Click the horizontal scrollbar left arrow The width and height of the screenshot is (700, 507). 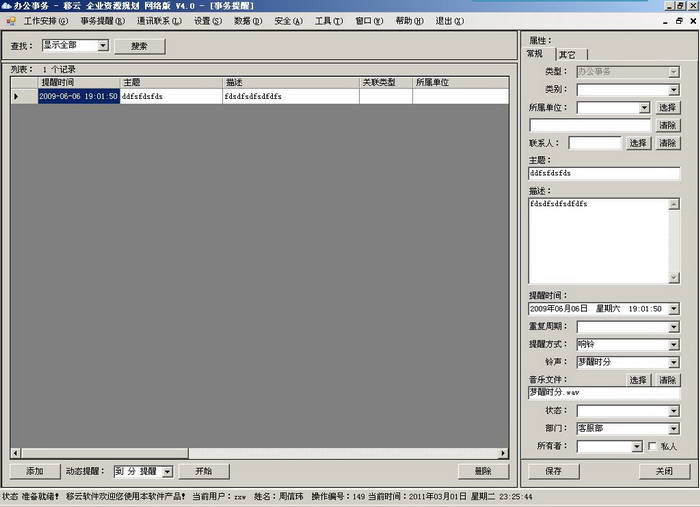coord(16,453)
